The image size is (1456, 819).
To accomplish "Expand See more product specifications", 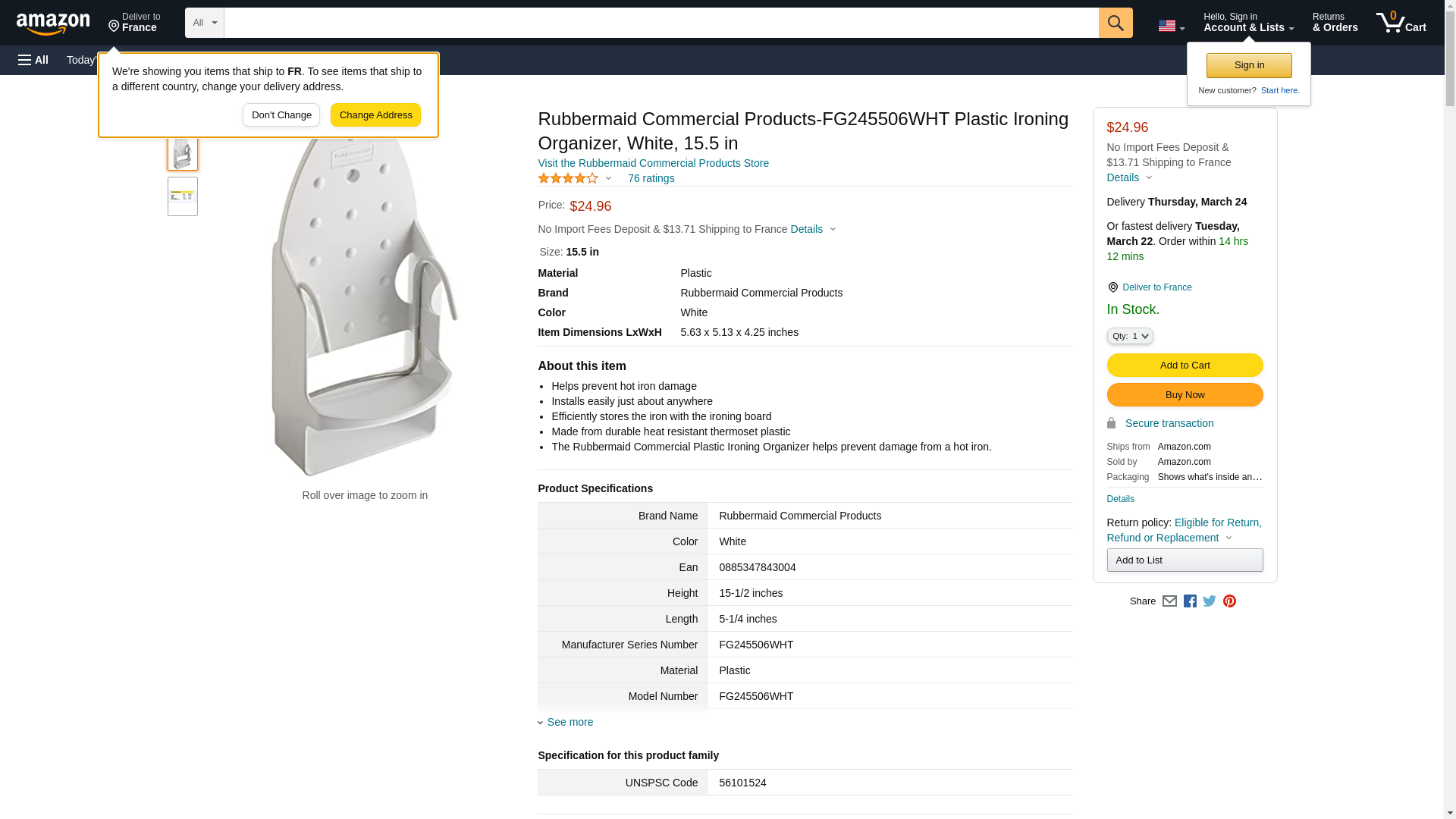I will [x=570, y=722].
